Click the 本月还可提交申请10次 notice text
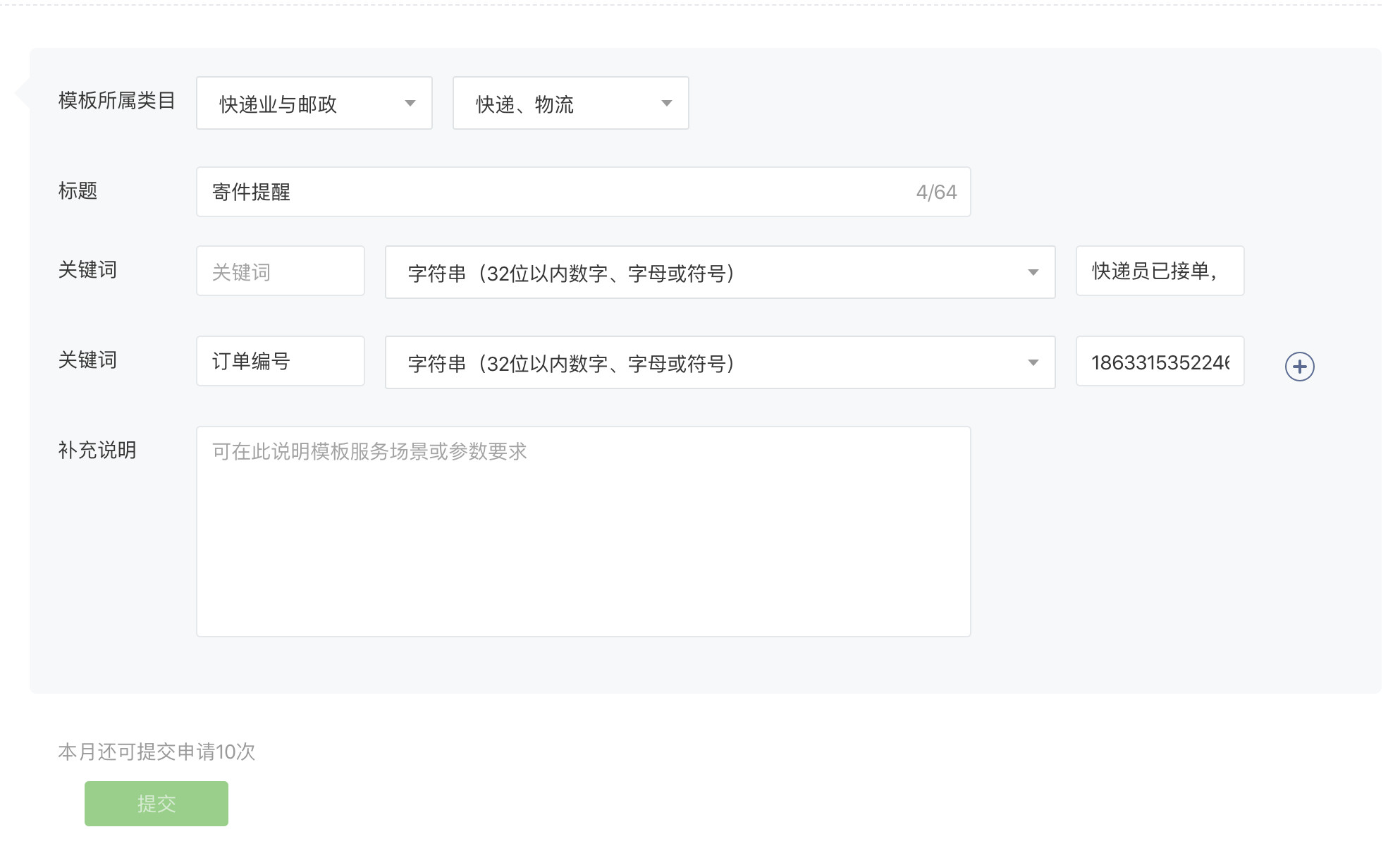1400x846 pixels. 156,752
